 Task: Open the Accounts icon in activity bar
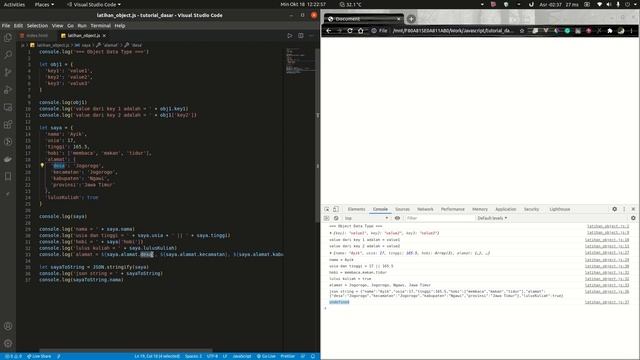pos(8,326)
